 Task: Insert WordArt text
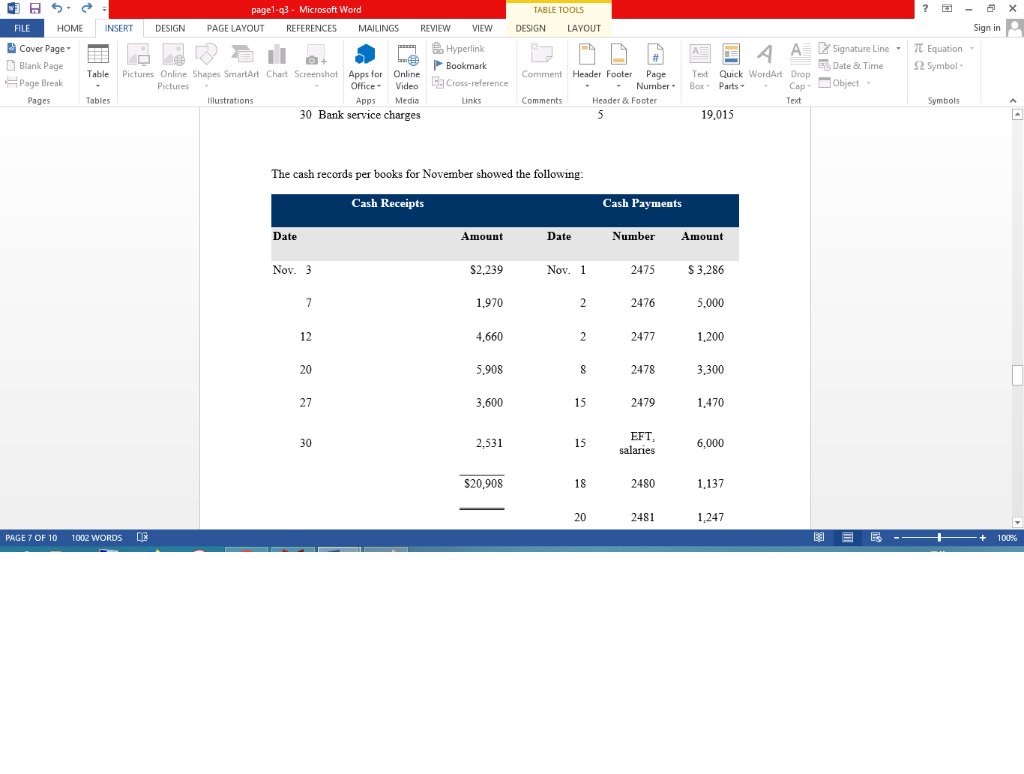pyautogui.click(x=765, y=67)
